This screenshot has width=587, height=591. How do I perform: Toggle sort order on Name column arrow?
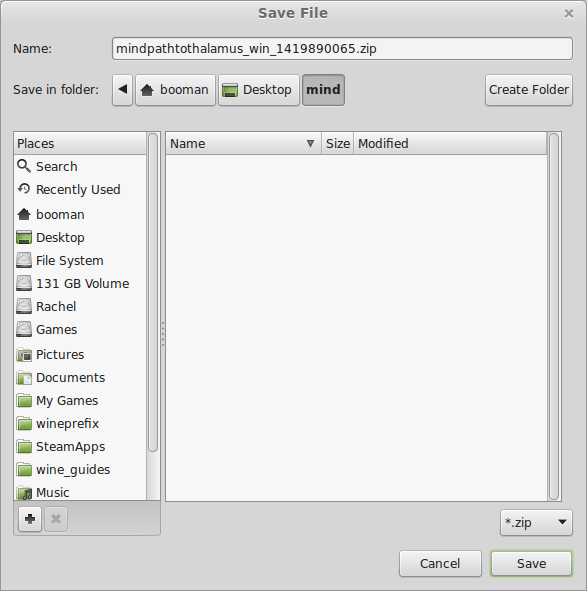click(310, 144)
